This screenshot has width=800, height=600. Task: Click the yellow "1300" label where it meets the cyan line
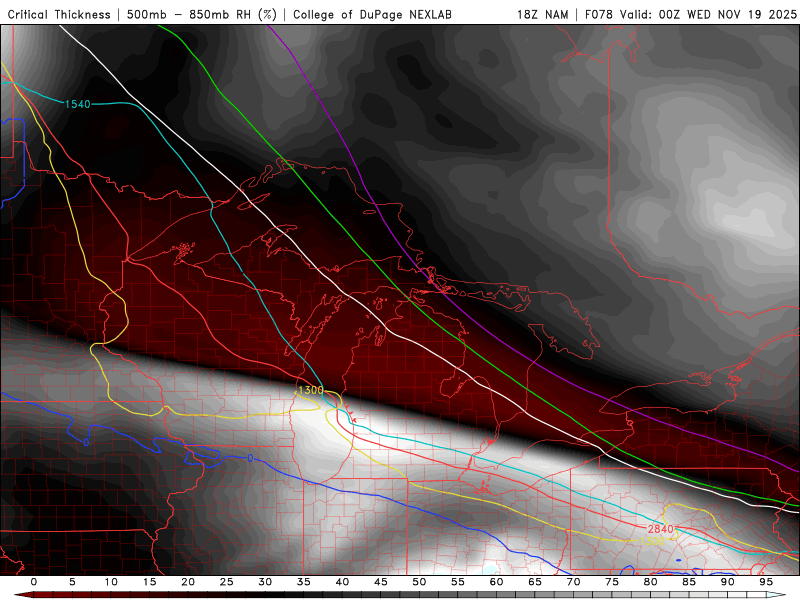(310, 390)
